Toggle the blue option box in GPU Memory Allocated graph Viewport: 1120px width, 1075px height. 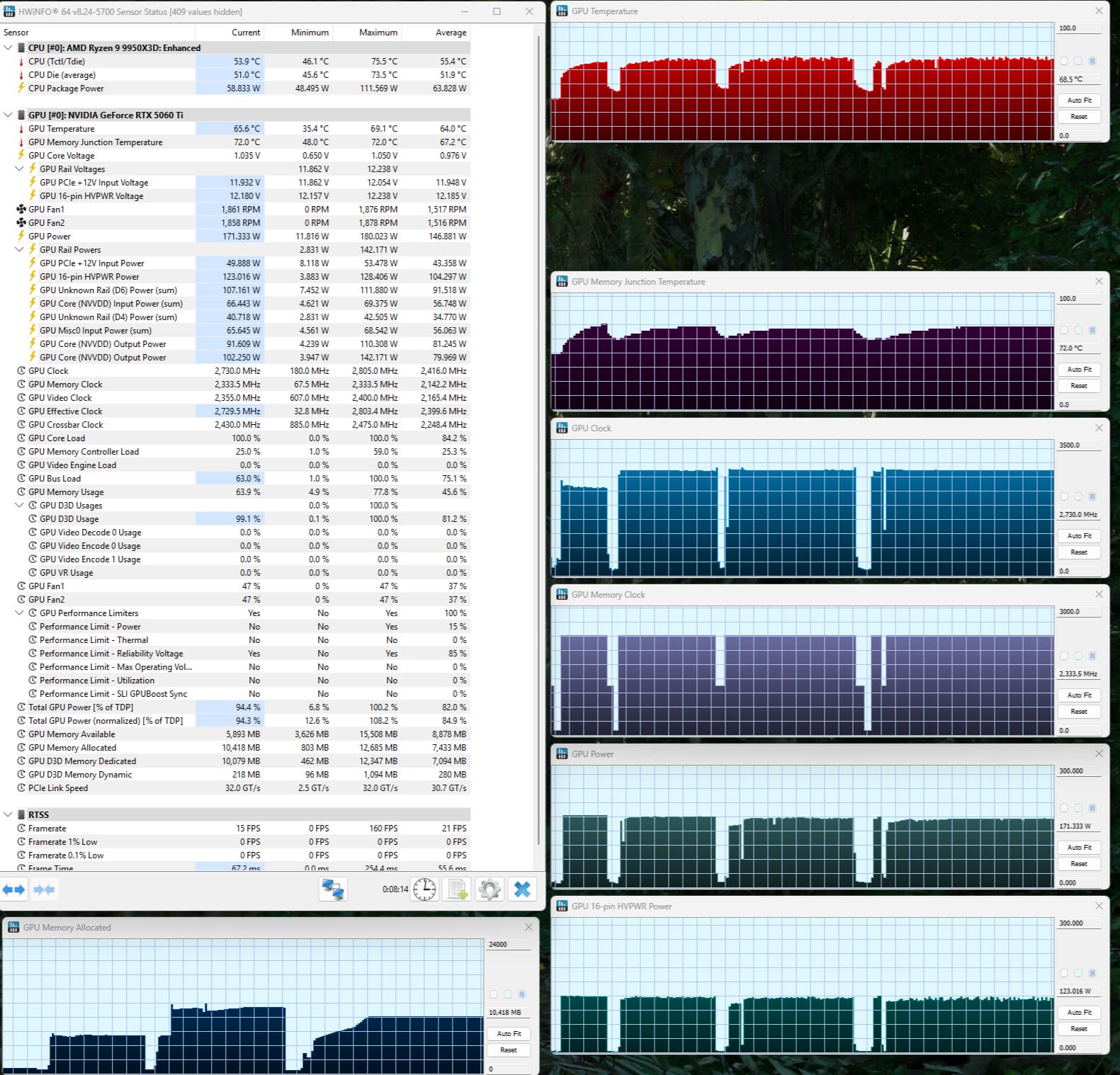(x=522, y=994)
